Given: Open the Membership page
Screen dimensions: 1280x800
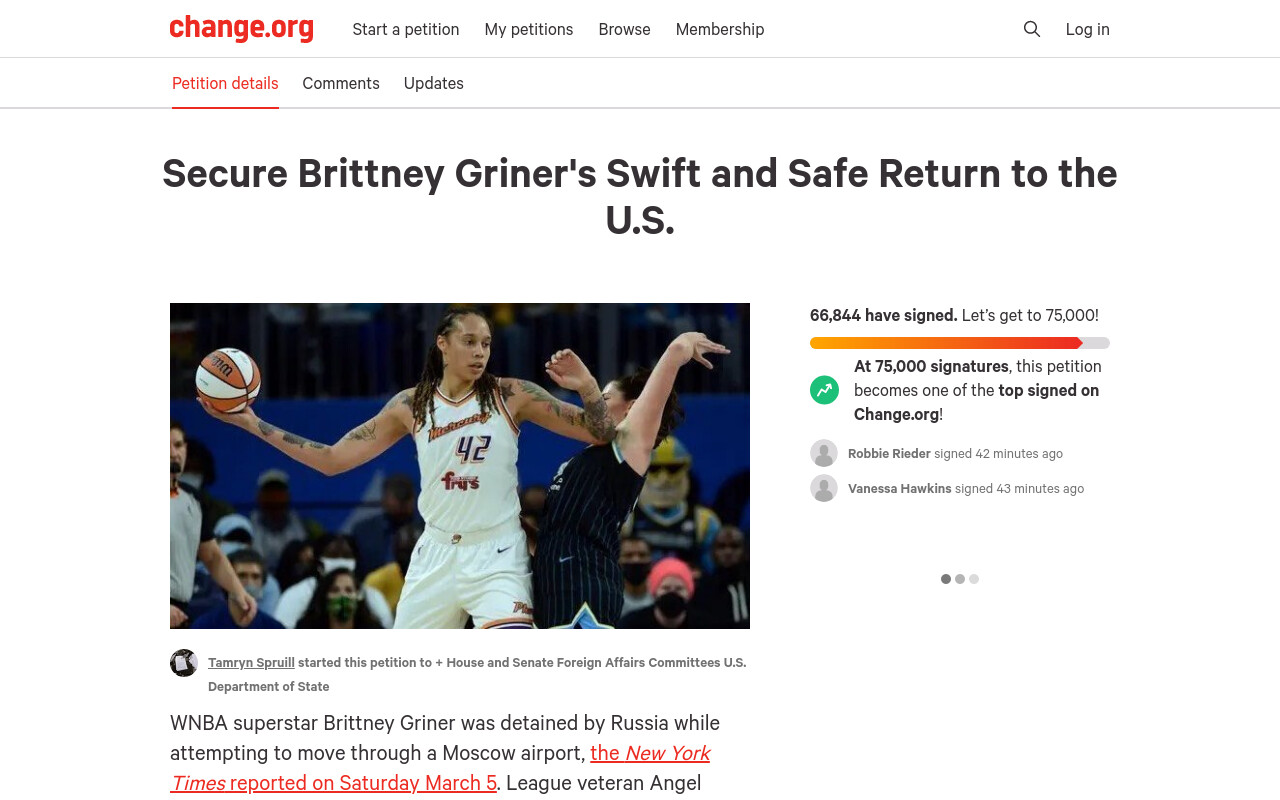Looking at the screenshot, I should click(x=720, y=29).
